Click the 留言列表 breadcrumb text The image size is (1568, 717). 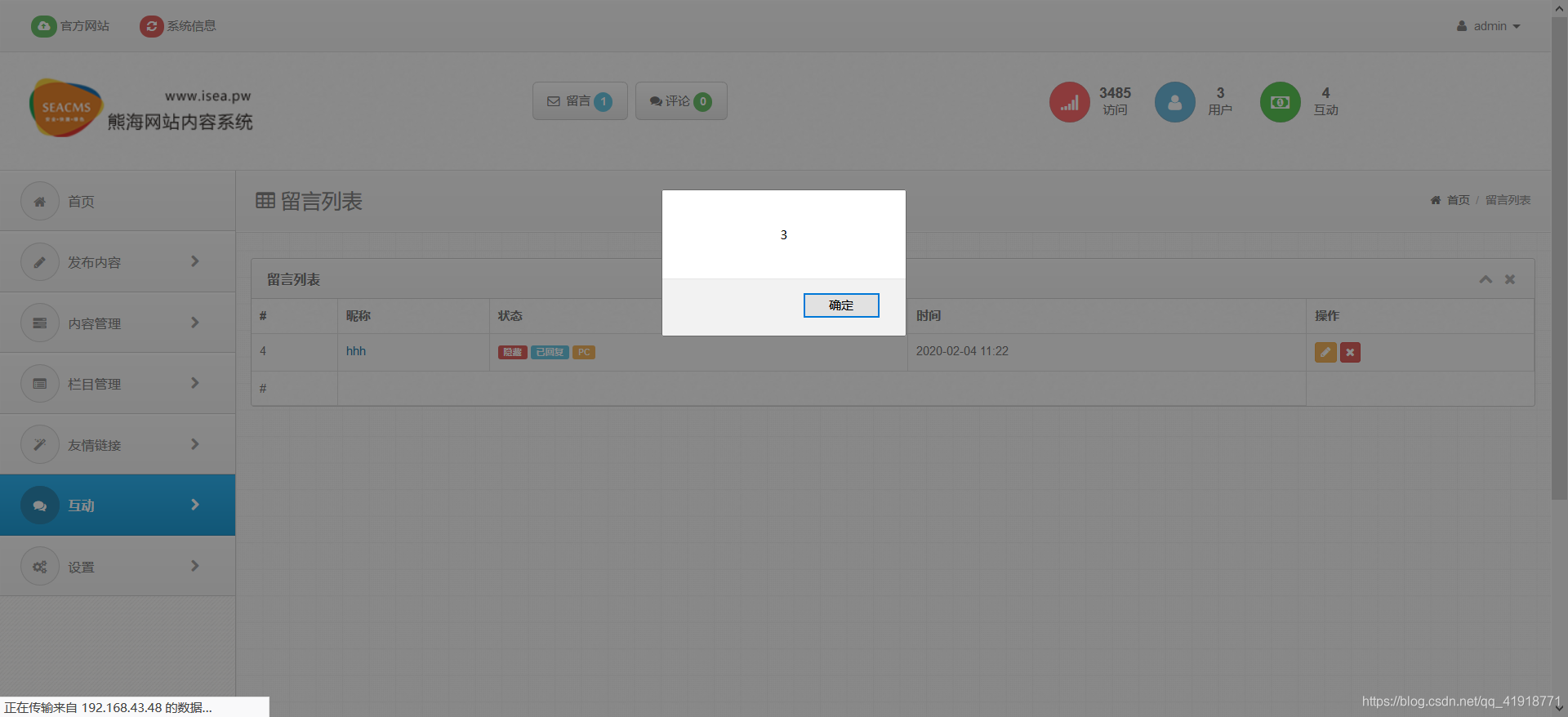pyautogui.click(x=1508, y=200)
